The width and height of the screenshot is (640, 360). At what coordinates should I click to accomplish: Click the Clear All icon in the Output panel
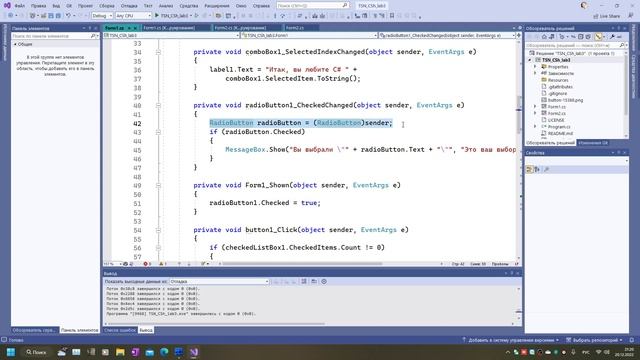click(304, 281)
